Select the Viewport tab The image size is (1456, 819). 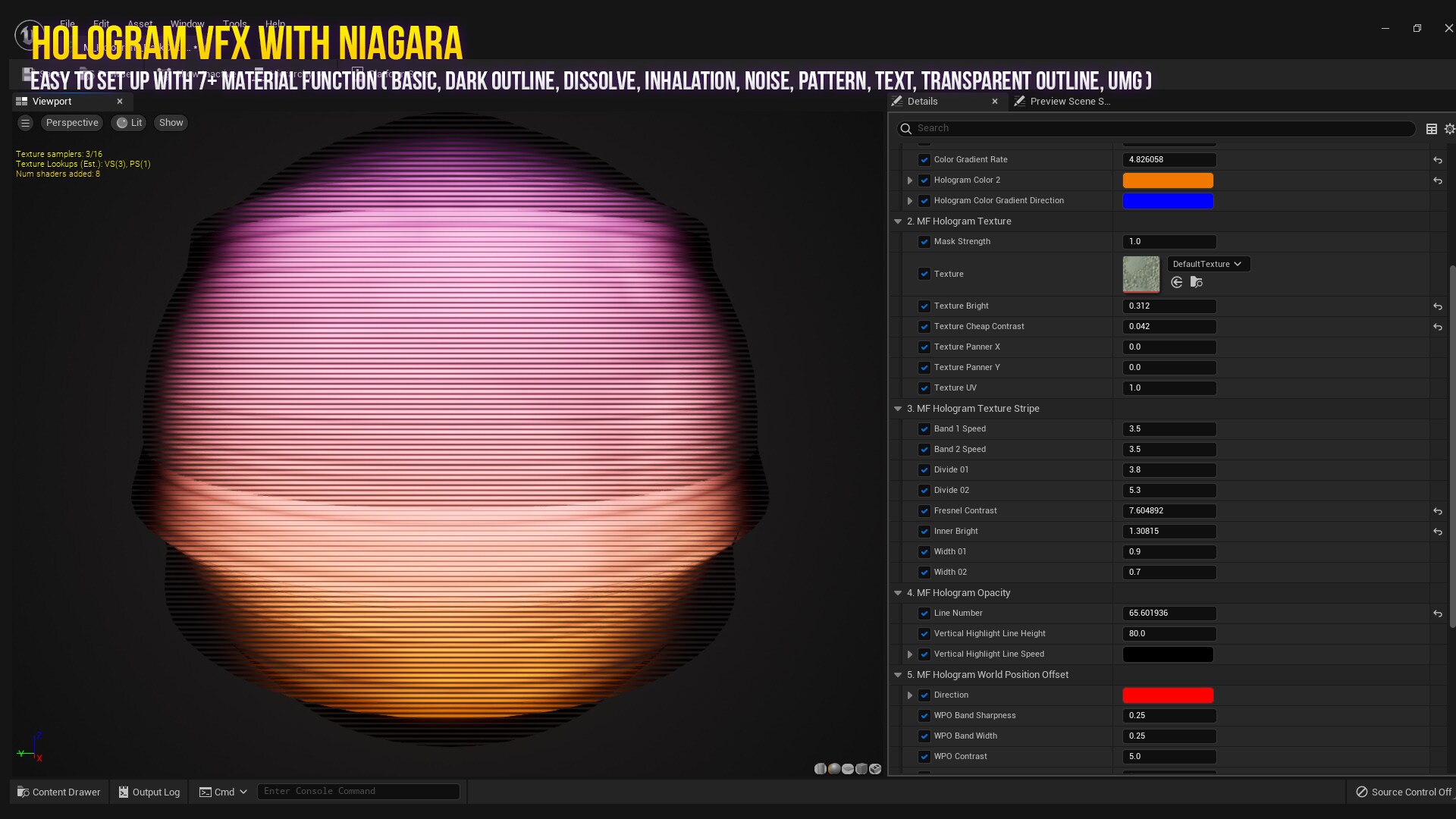52,101
